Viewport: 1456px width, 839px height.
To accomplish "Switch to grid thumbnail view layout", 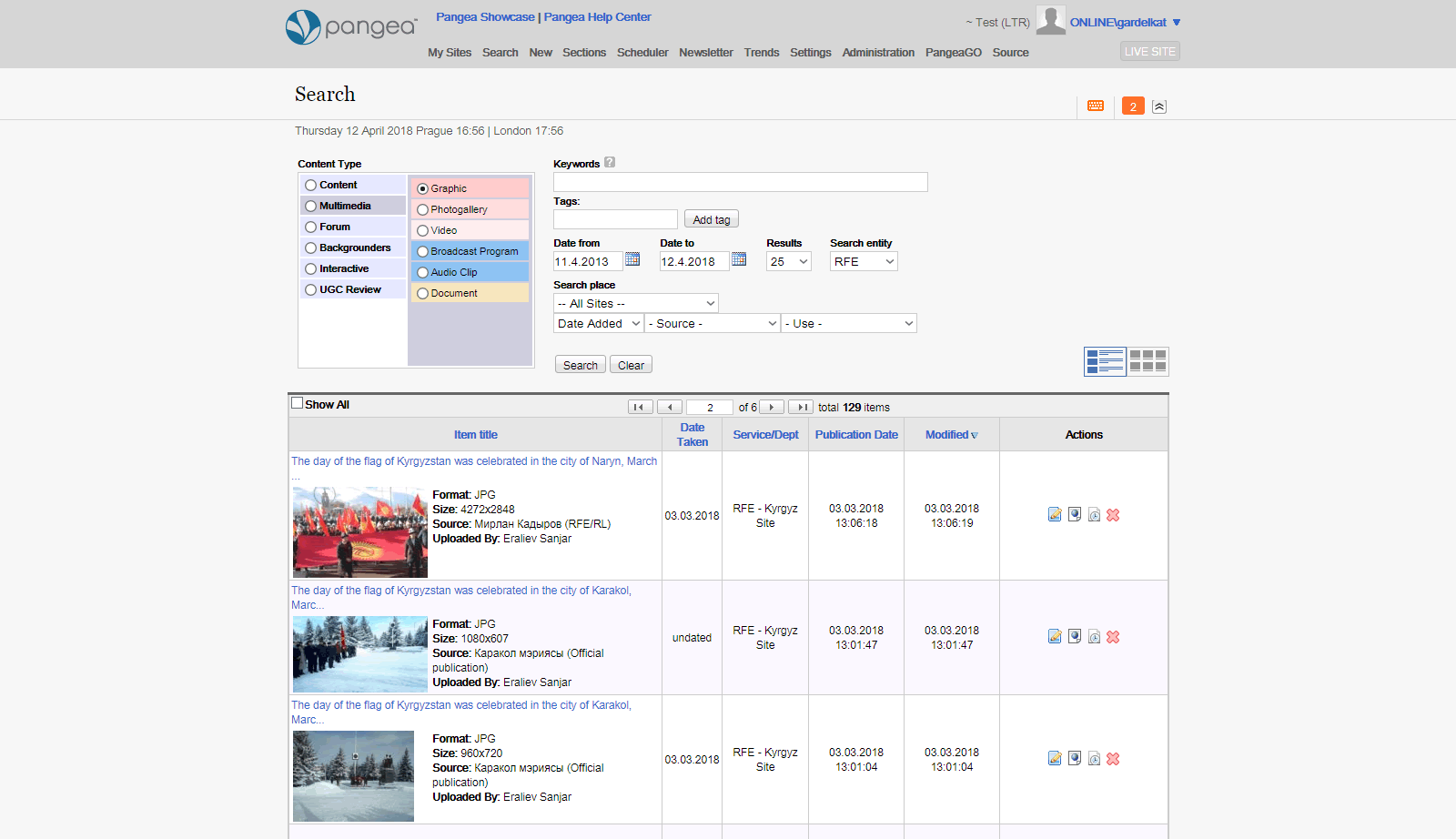I will click(x=1148, y=361).
